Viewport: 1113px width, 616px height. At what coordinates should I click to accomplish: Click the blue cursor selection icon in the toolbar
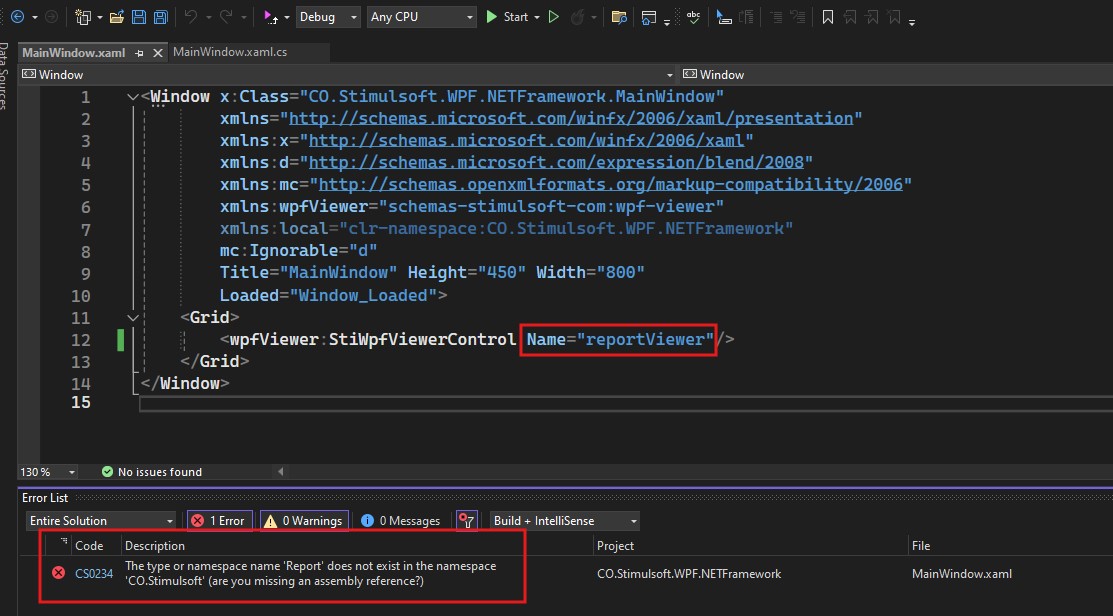pos(723,17)
